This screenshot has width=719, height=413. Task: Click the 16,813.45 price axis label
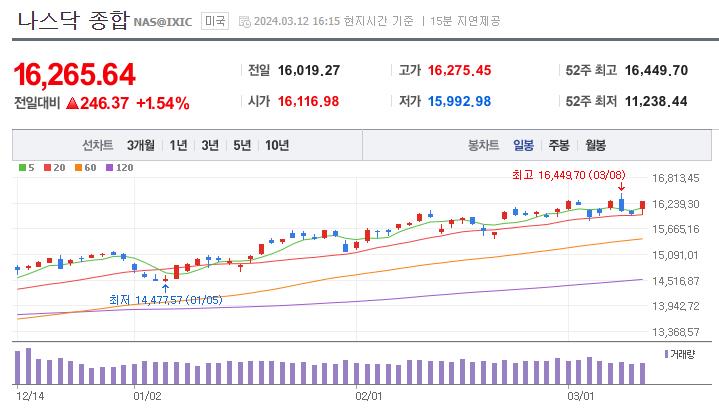tap(676, 178)
